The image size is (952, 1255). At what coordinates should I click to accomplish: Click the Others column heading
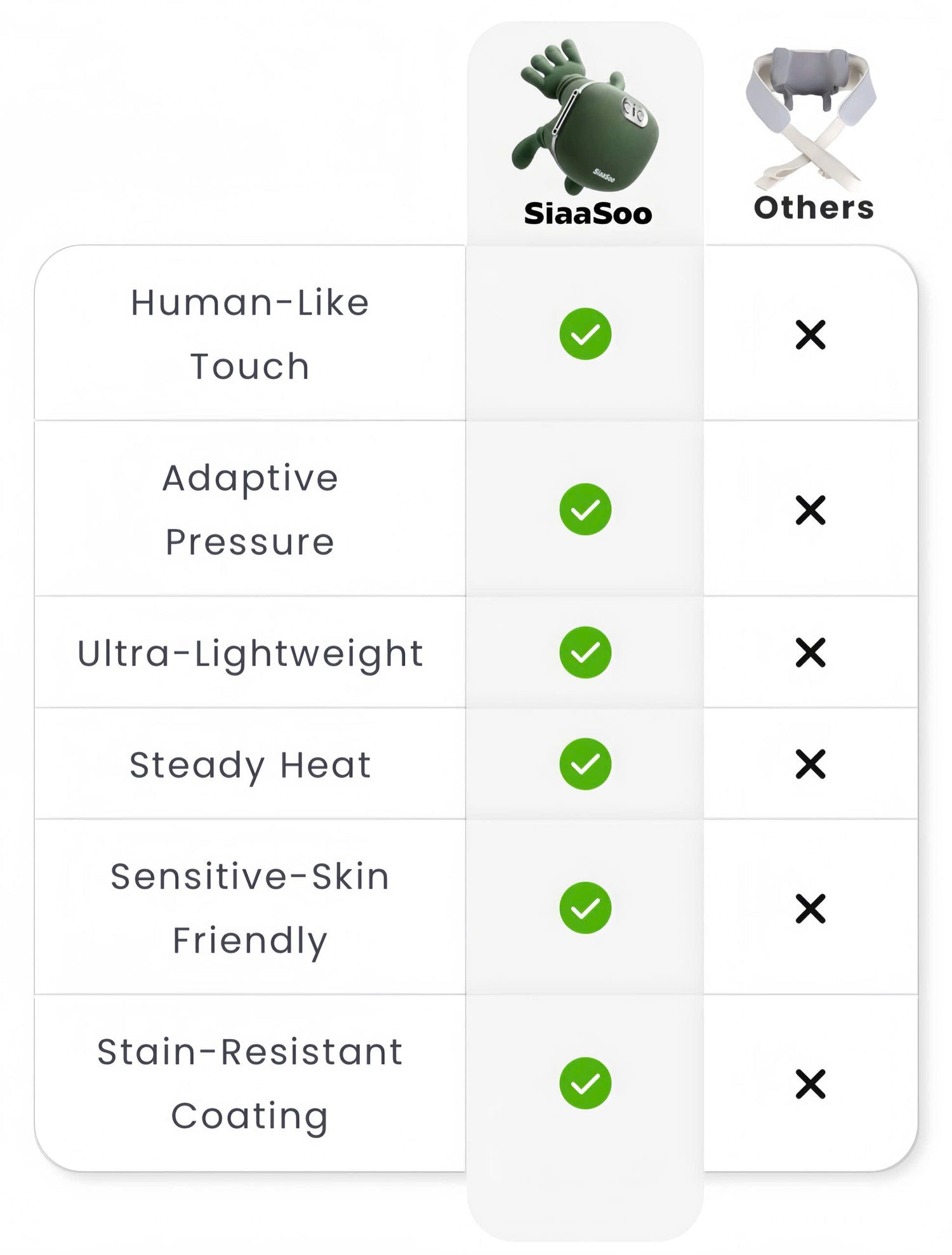pyautogui.click(x=814, y=208)
